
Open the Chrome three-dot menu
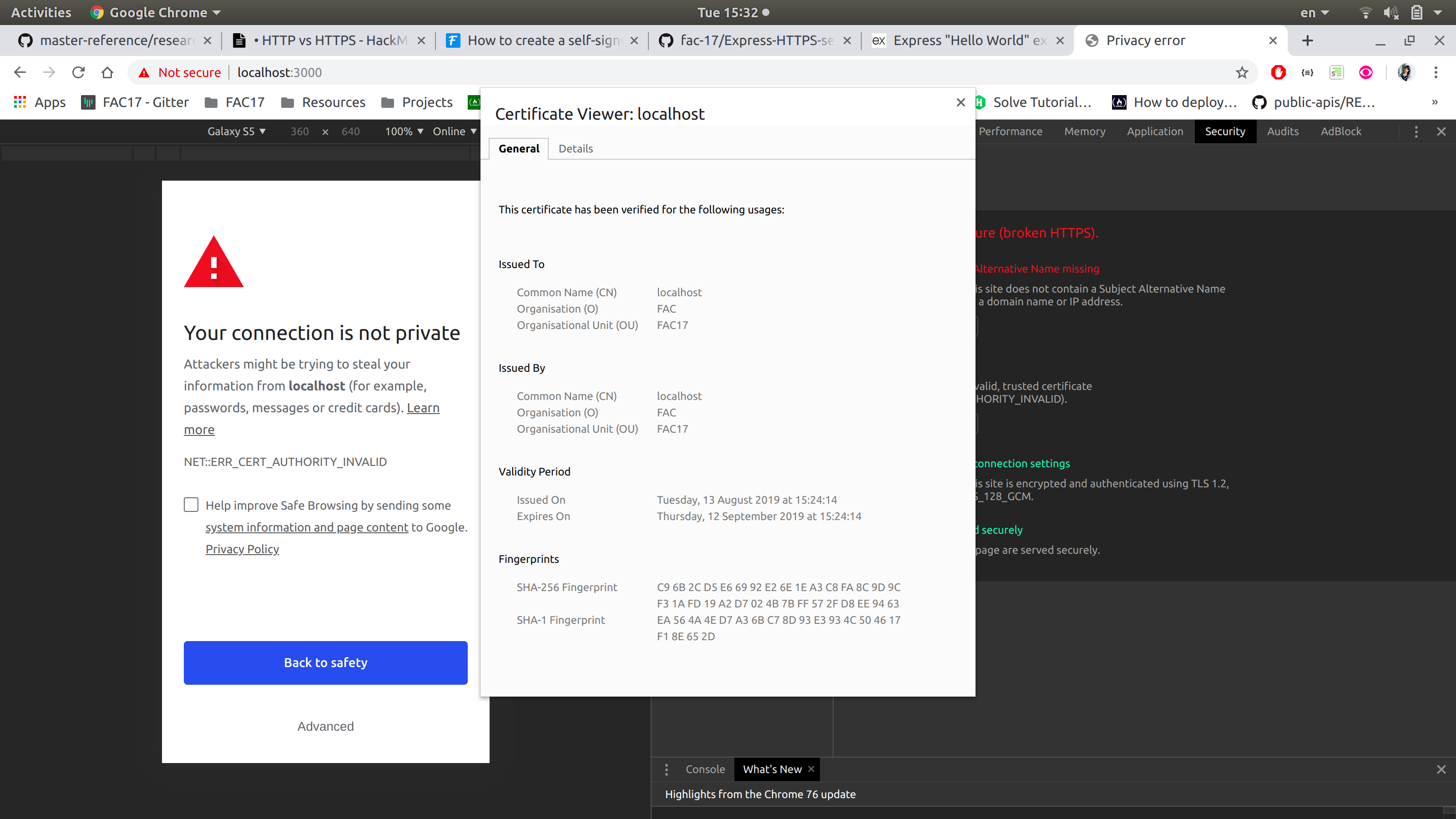(1436, 72)
